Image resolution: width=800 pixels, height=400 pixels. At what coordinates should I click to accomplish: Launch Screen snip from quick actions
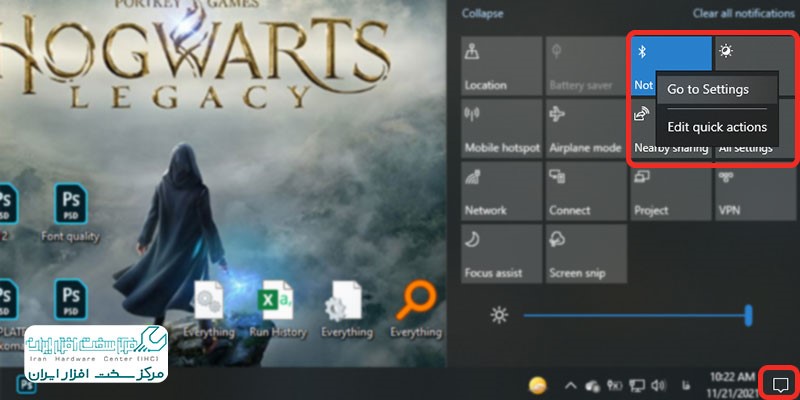coord(586,254)
